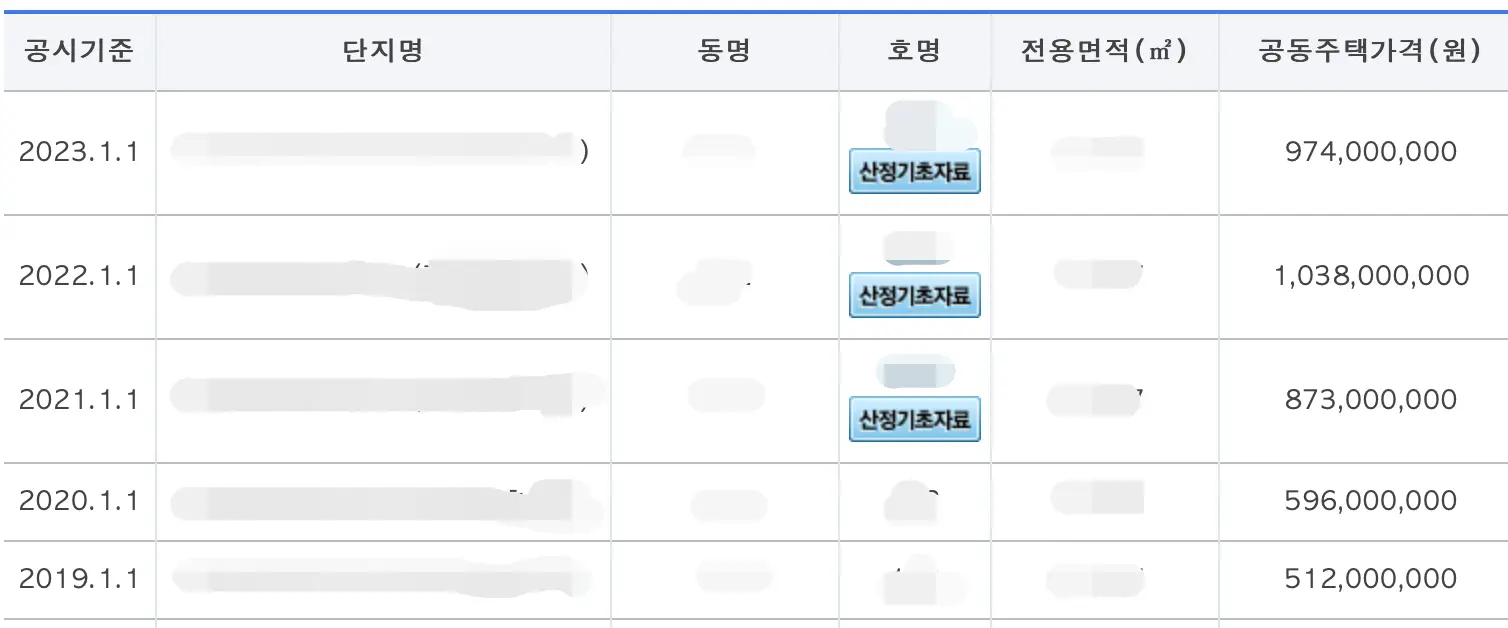Screen dimensions: 1508x628
Task: Click the year cell 2023.1.1
Action: click(79, 151)
